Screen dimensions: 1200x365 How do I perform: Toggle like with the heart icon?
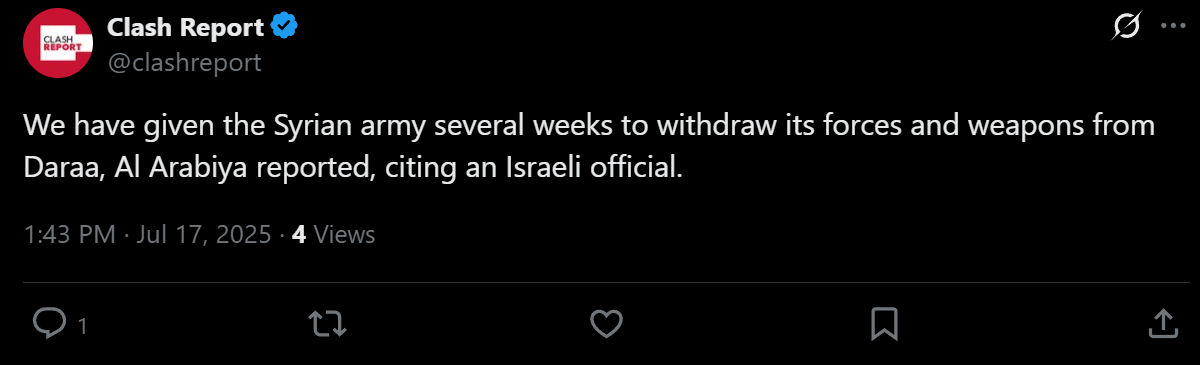606,323
